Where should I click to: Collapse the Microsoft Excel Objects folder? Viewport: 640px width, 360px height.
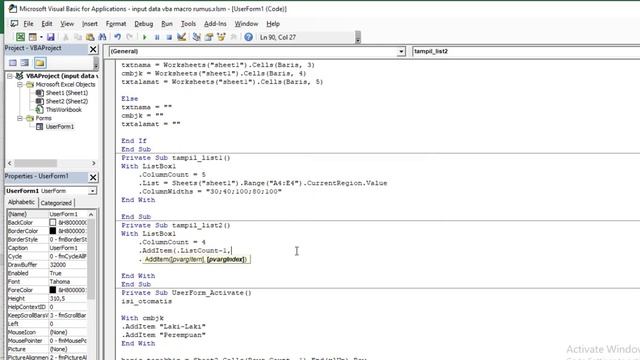click(x=20, y=84)
